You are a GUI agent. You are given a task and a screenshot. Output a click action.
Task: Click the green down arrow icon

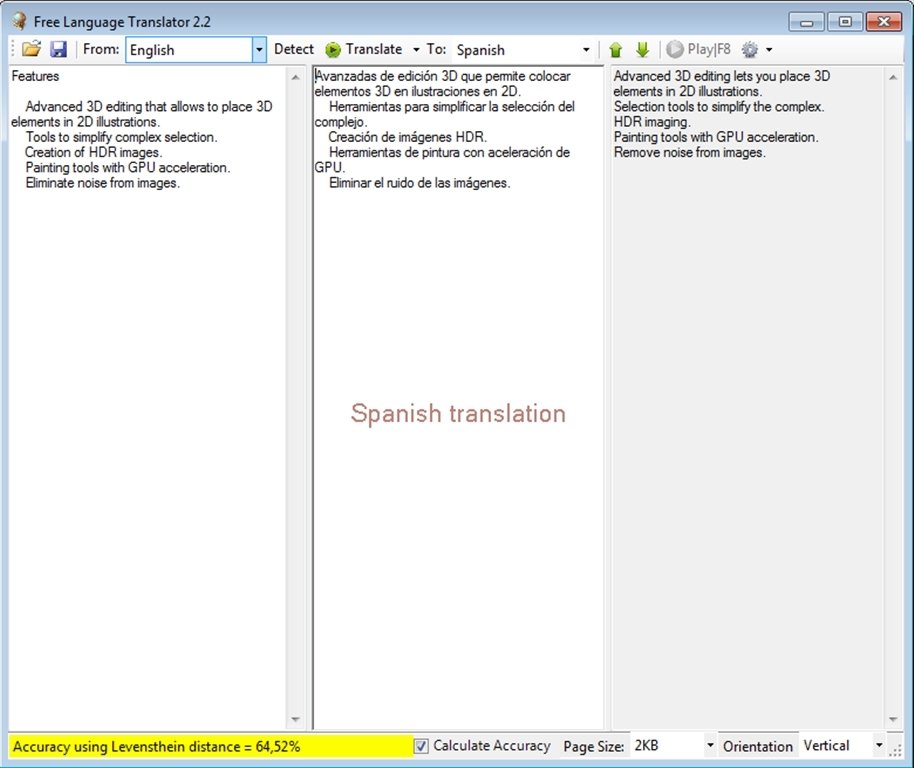tap(642, 50)
